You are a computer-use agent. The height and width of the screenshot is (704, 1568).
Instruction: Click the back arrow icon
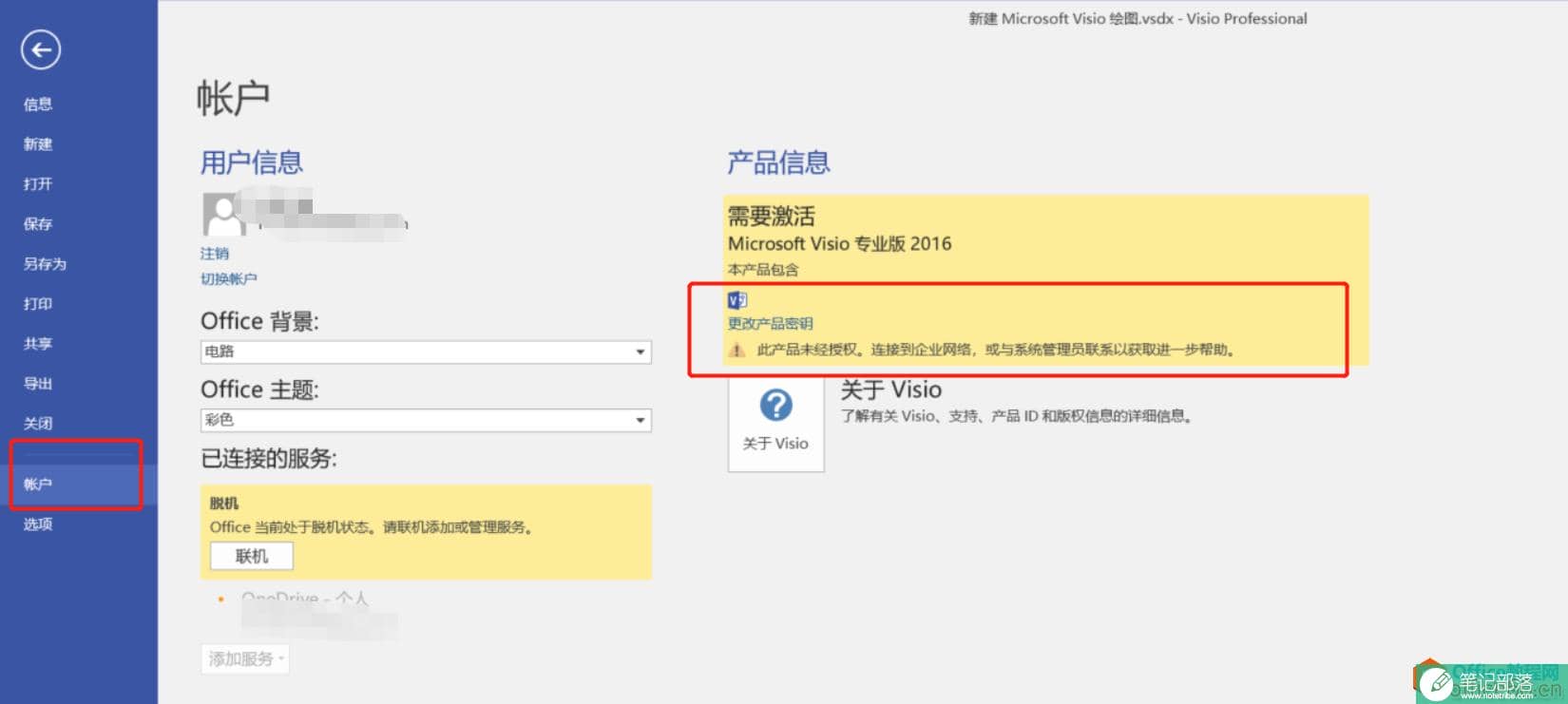pos(41,50)
